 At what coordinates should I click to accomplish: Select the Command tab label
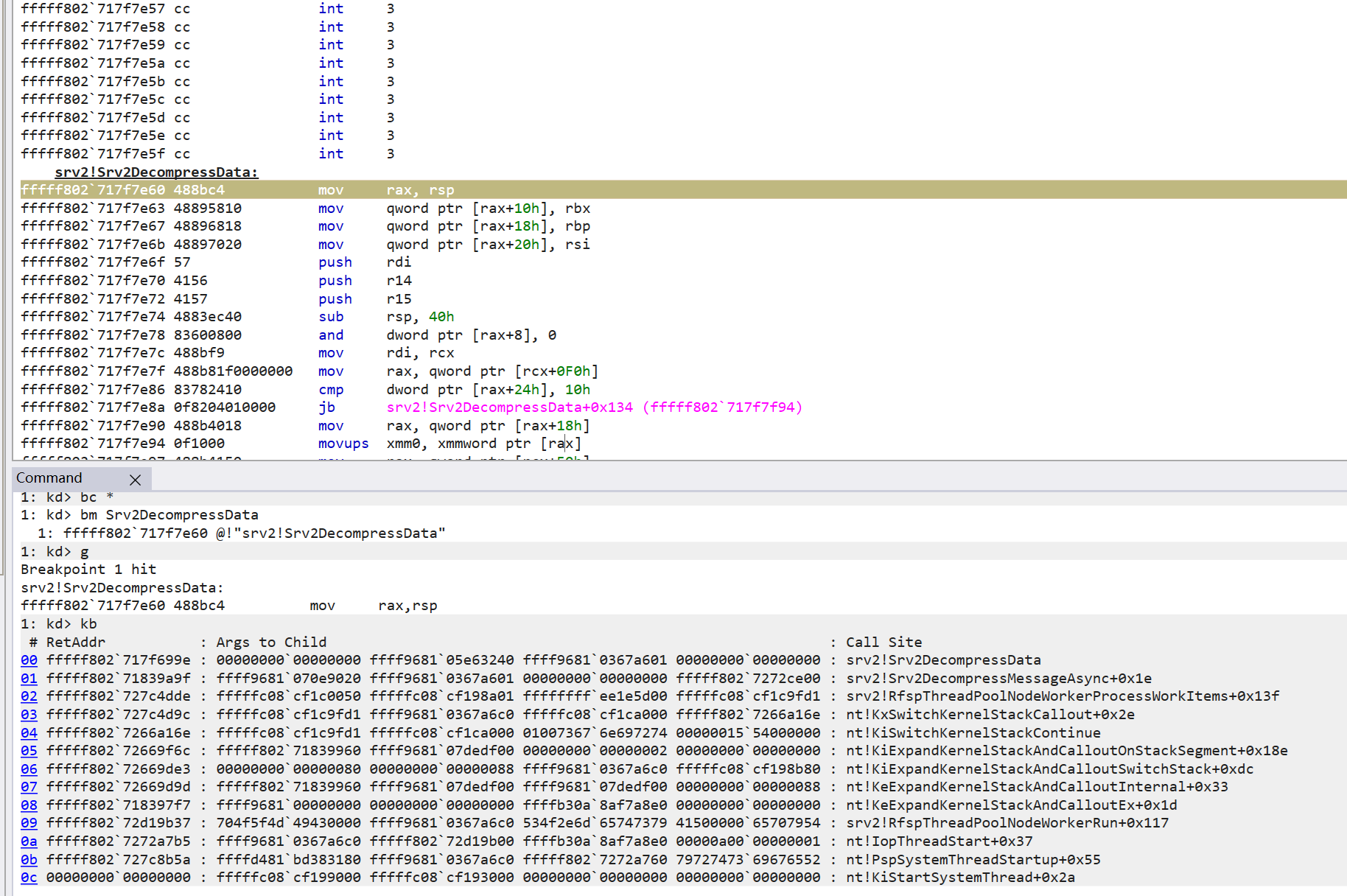coord(49,477)
